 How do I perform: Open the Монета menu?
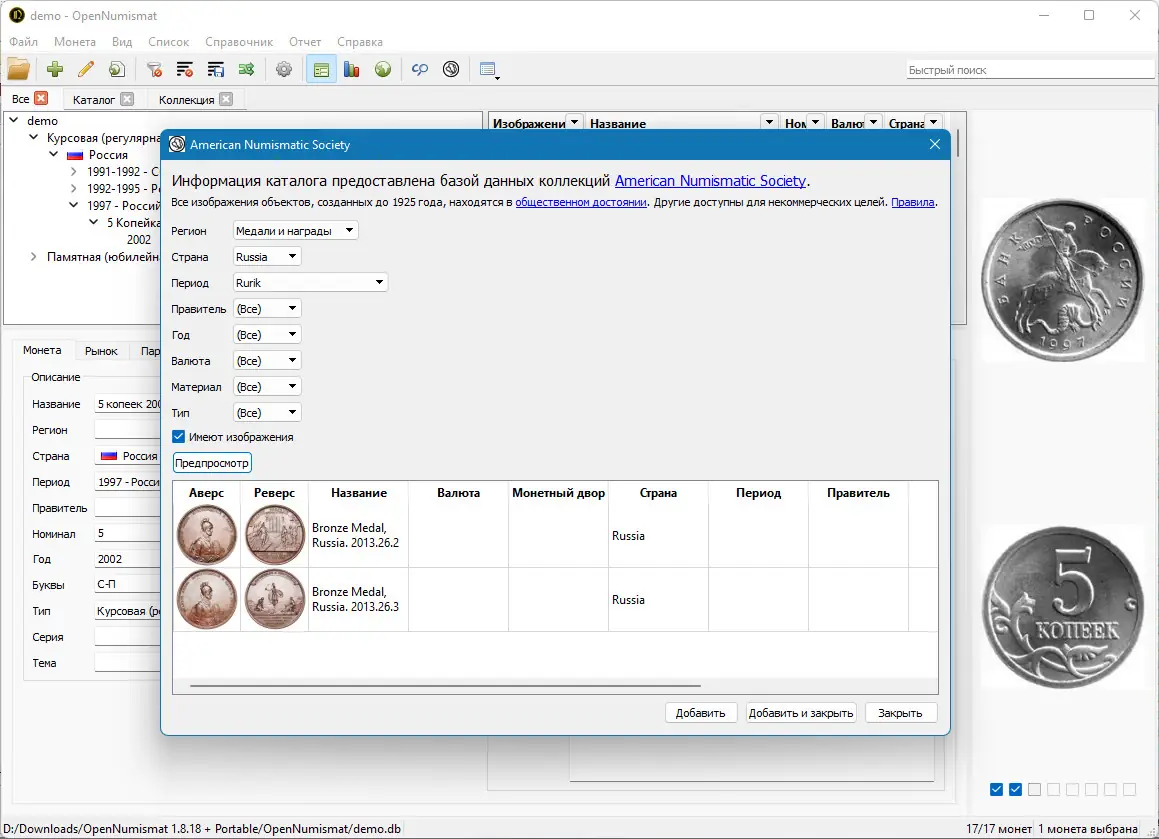tap(75, 41)
